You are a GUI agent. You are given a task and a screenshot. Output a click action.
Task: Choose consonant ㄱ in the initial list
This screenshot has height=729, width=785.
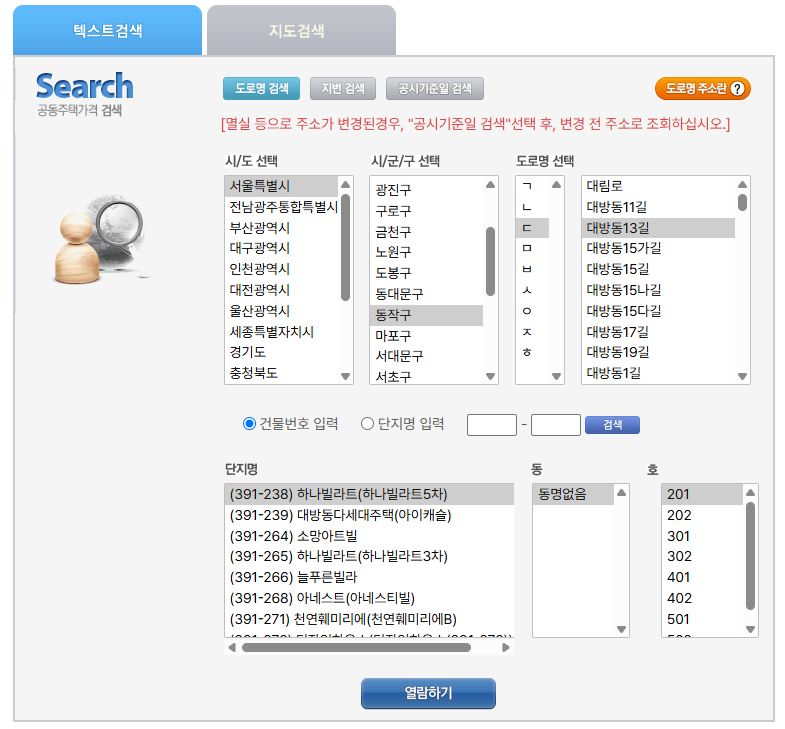(532, 186)
